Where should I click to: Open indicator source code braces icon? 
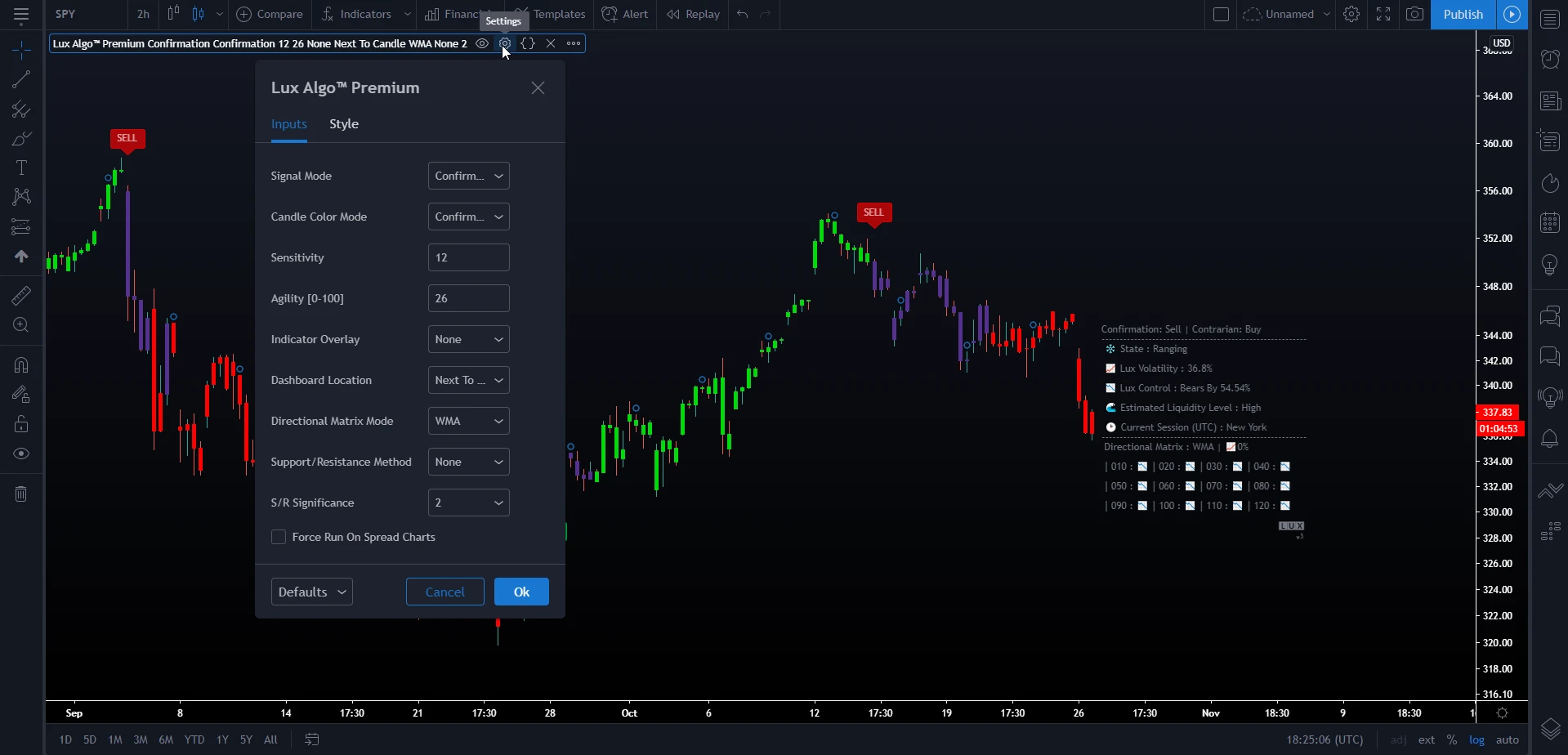[528, 43]
